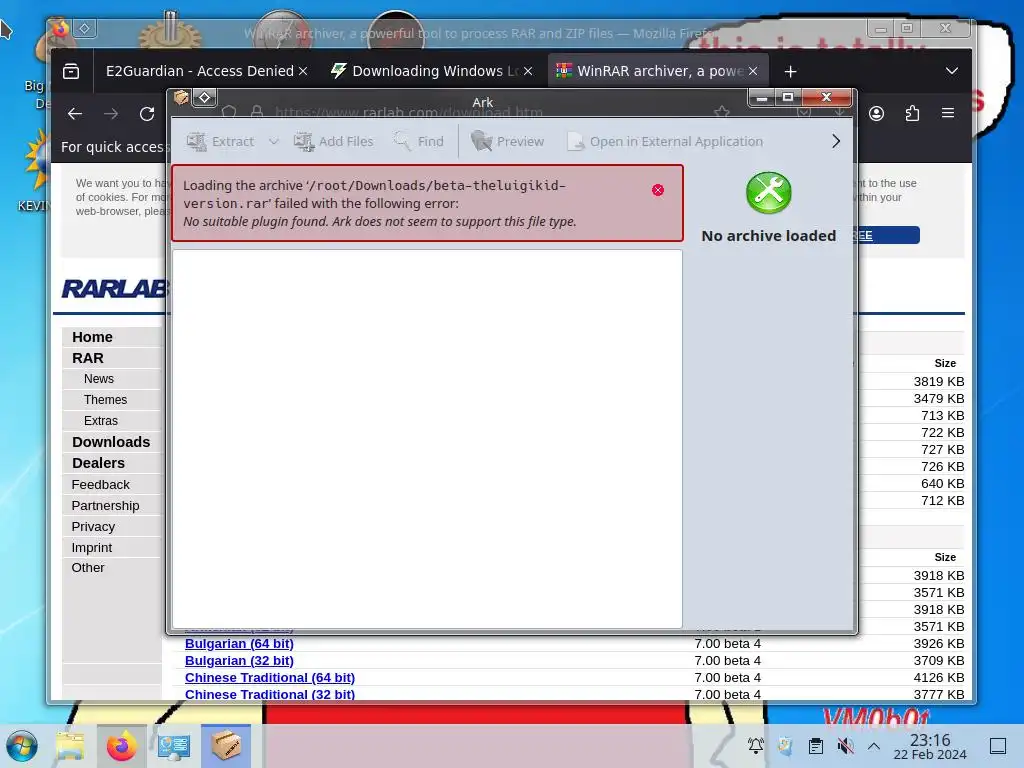Open file manager from taskbar

pyautogui.click(x=69, y=746)
